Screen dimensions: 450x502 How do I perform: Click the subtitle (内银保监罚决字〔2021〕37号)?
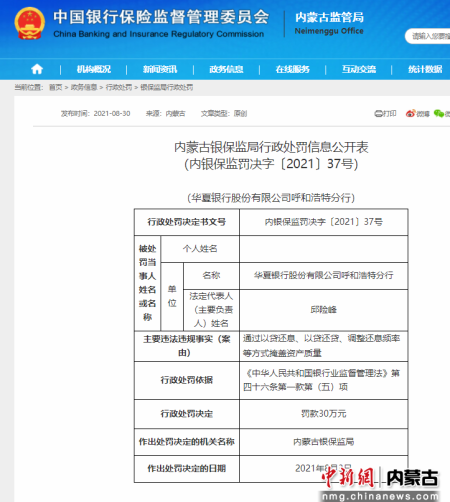(271, 164)
